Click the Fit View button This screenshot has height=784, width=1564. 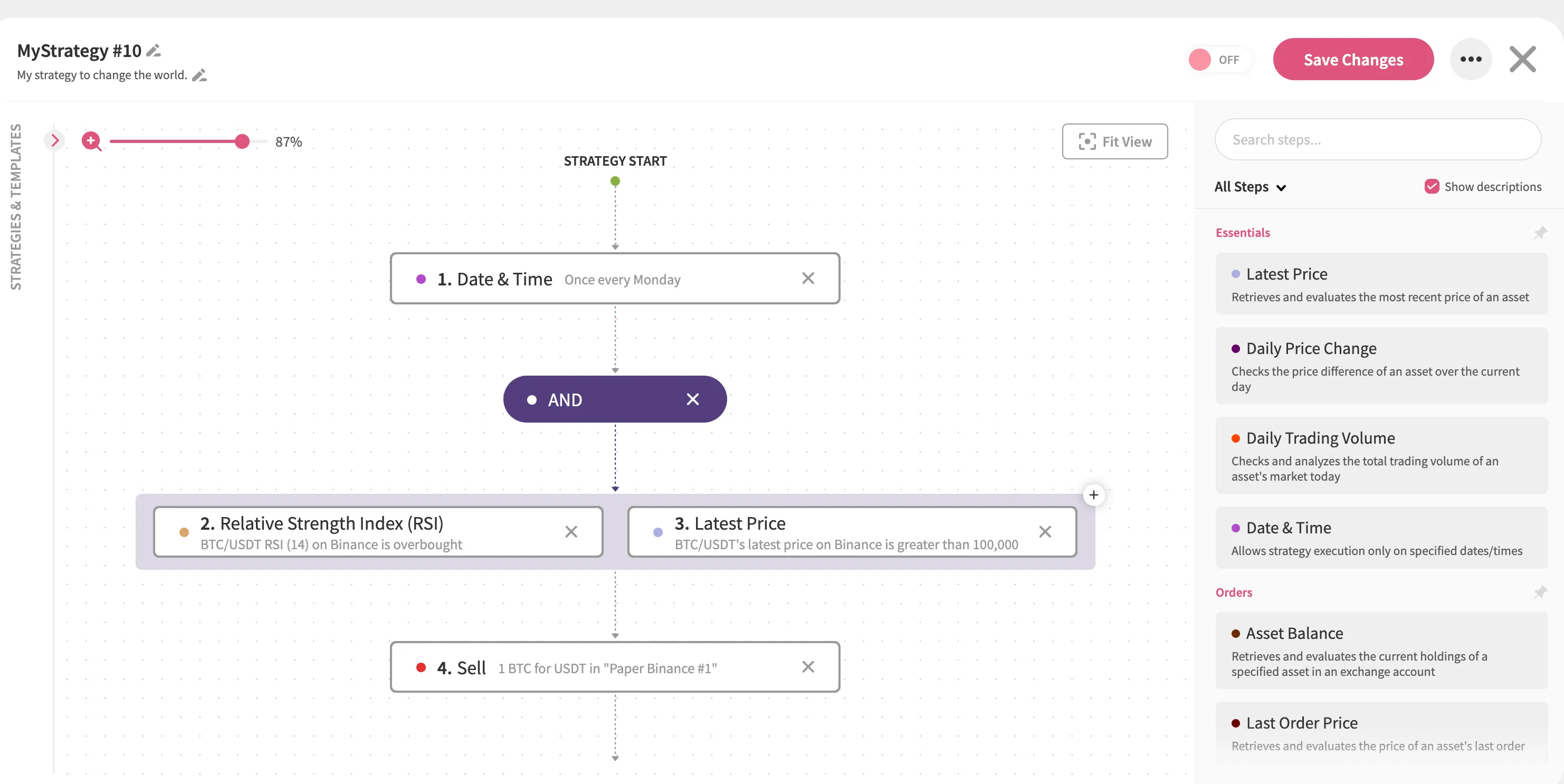point(1115,141)
